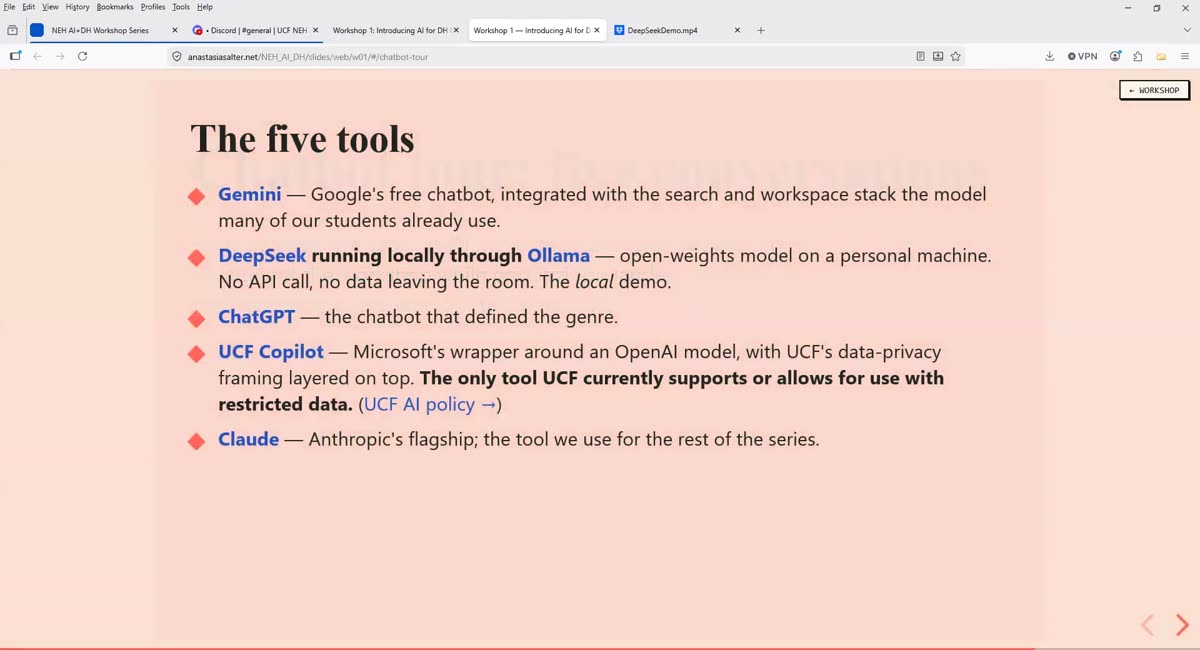1200x650 pixels.
Task: Open the downloads panel
Action: pyautogui.click(x=1049, y=56)
